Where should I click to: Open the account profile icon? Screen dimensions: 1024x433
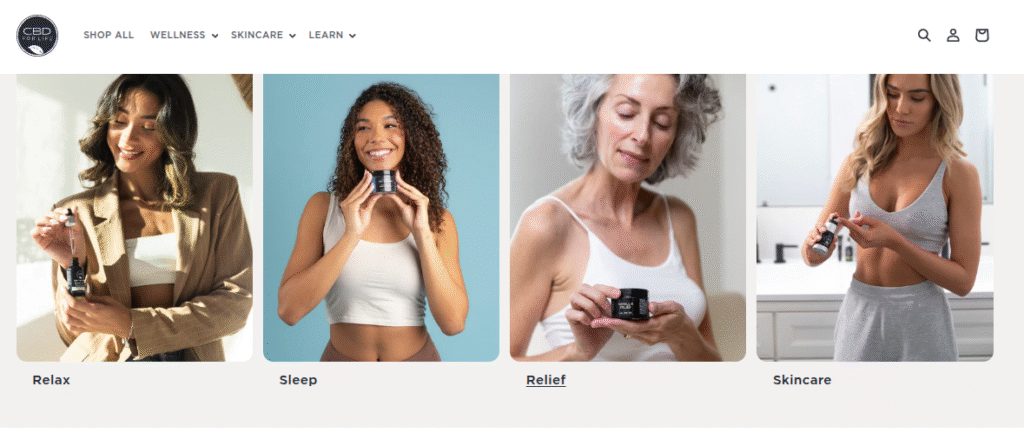[x=953, y=35]
